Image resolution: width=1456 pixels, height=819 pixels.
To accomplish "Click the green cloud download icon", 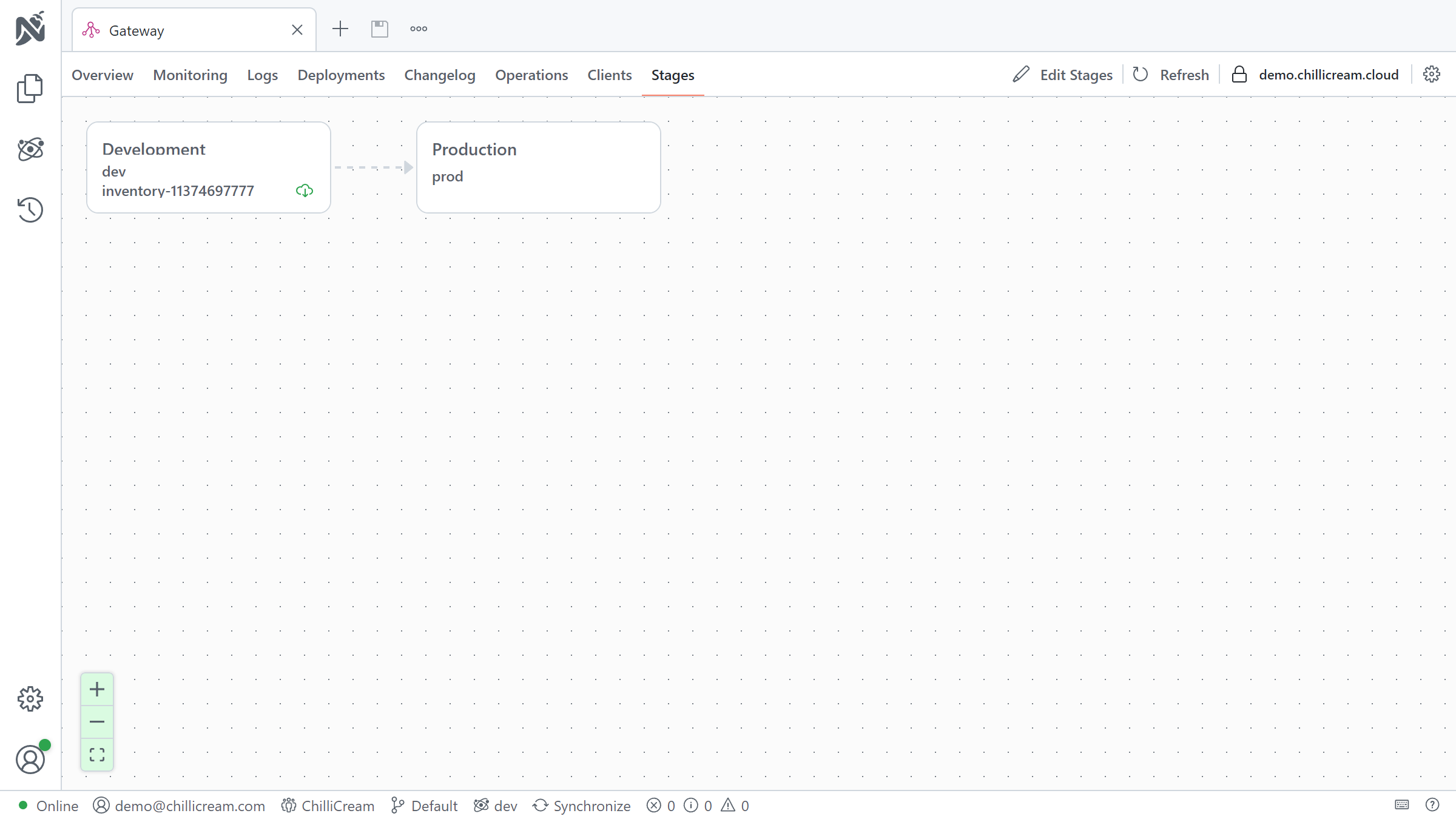I will [305, 191].
